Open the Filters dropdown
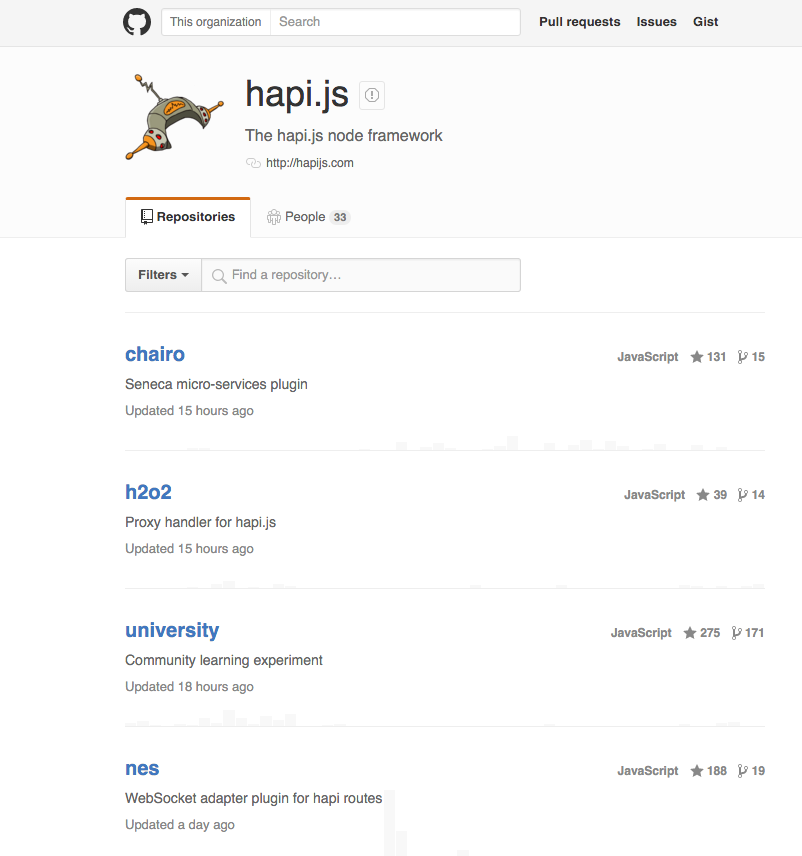The width and height of the screenshot is (802, 856). 163,275
